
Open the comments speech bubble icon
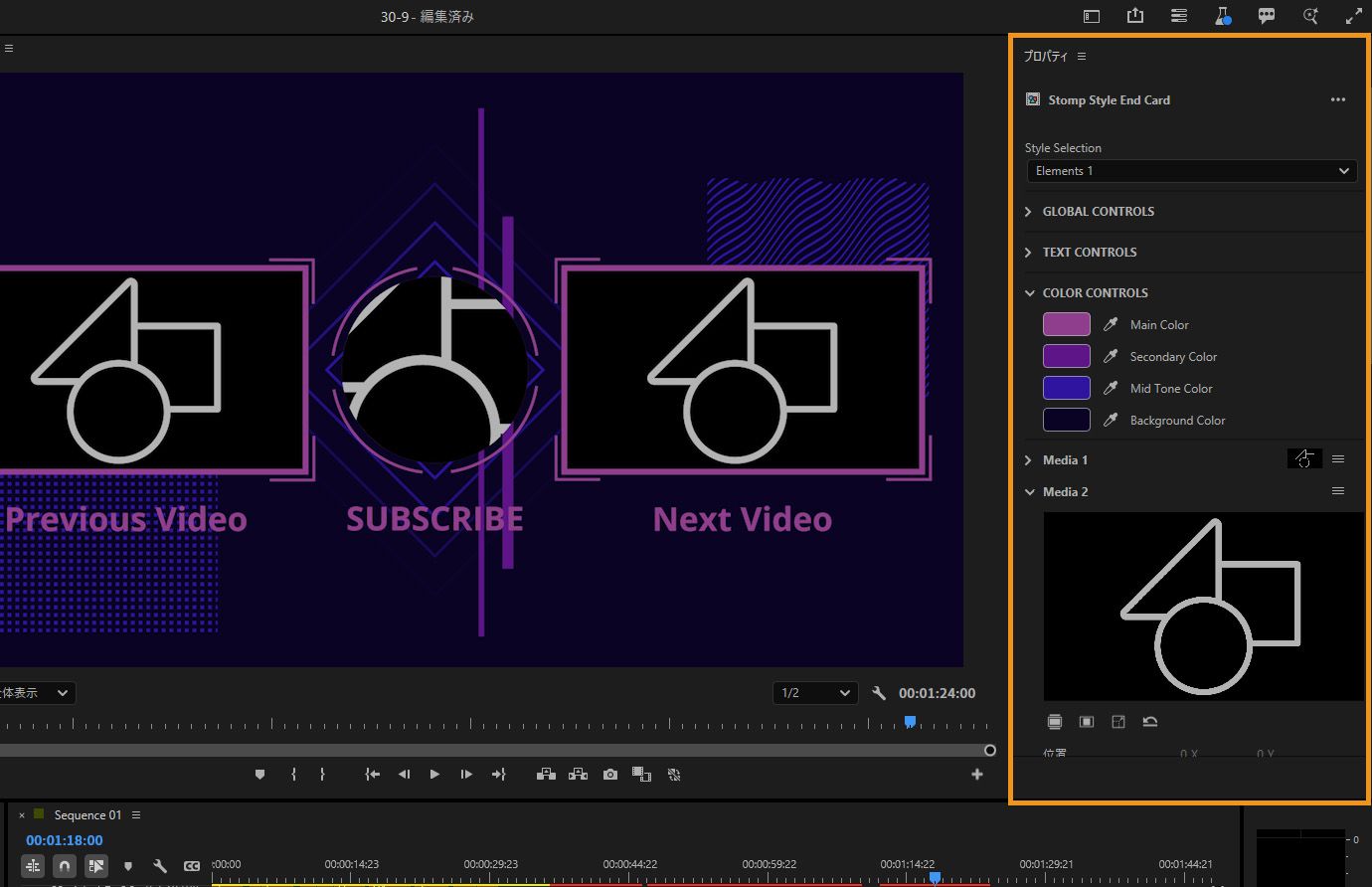(x=1266, y=16)
